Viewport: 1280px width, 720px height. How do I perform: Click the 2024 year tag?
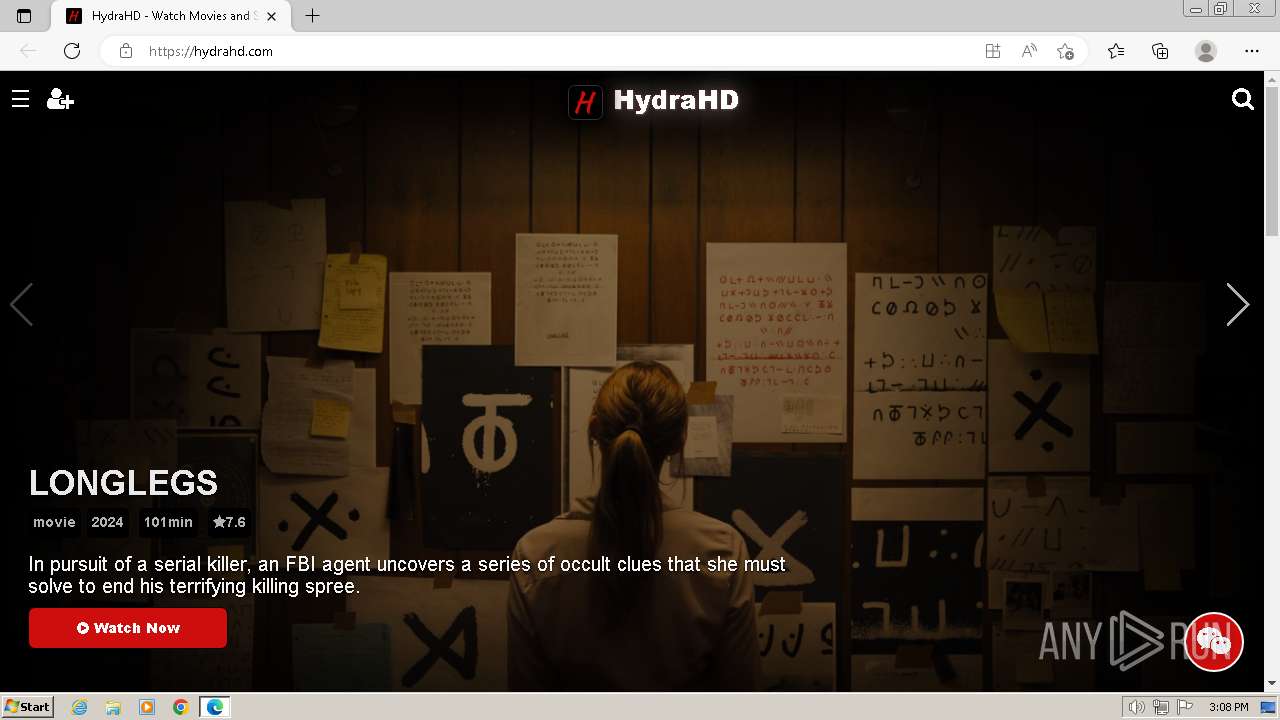pyautogui.click(x=107, y=522)
